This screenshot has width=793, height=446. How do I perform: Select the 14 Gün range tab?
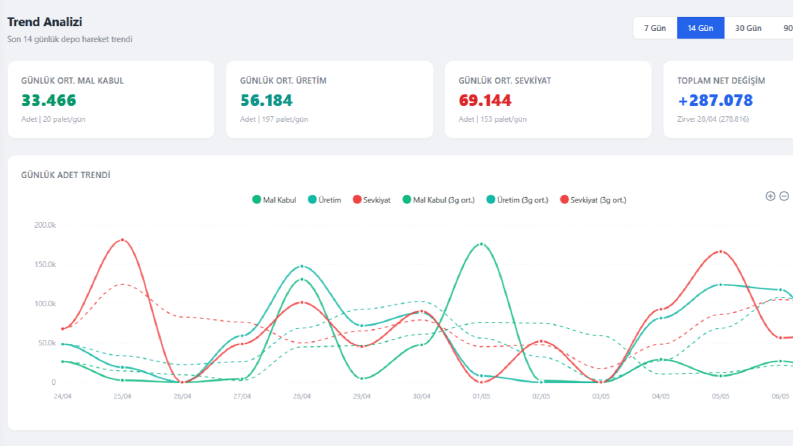point(700,28)
